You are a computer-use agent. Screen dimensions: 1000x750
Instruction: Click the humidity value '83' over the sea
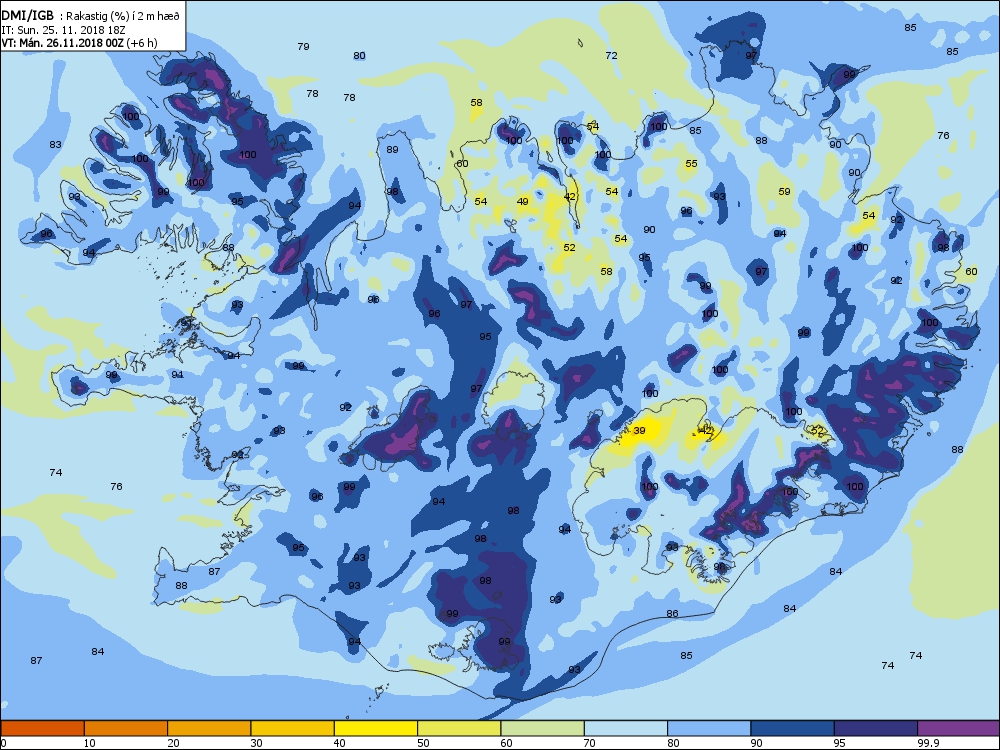(x=55, y=145)
